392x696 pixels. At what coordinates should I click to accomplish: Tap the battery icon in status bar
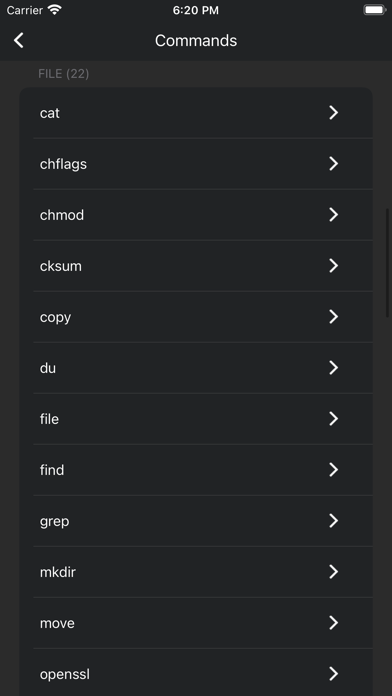pos(374,10)
